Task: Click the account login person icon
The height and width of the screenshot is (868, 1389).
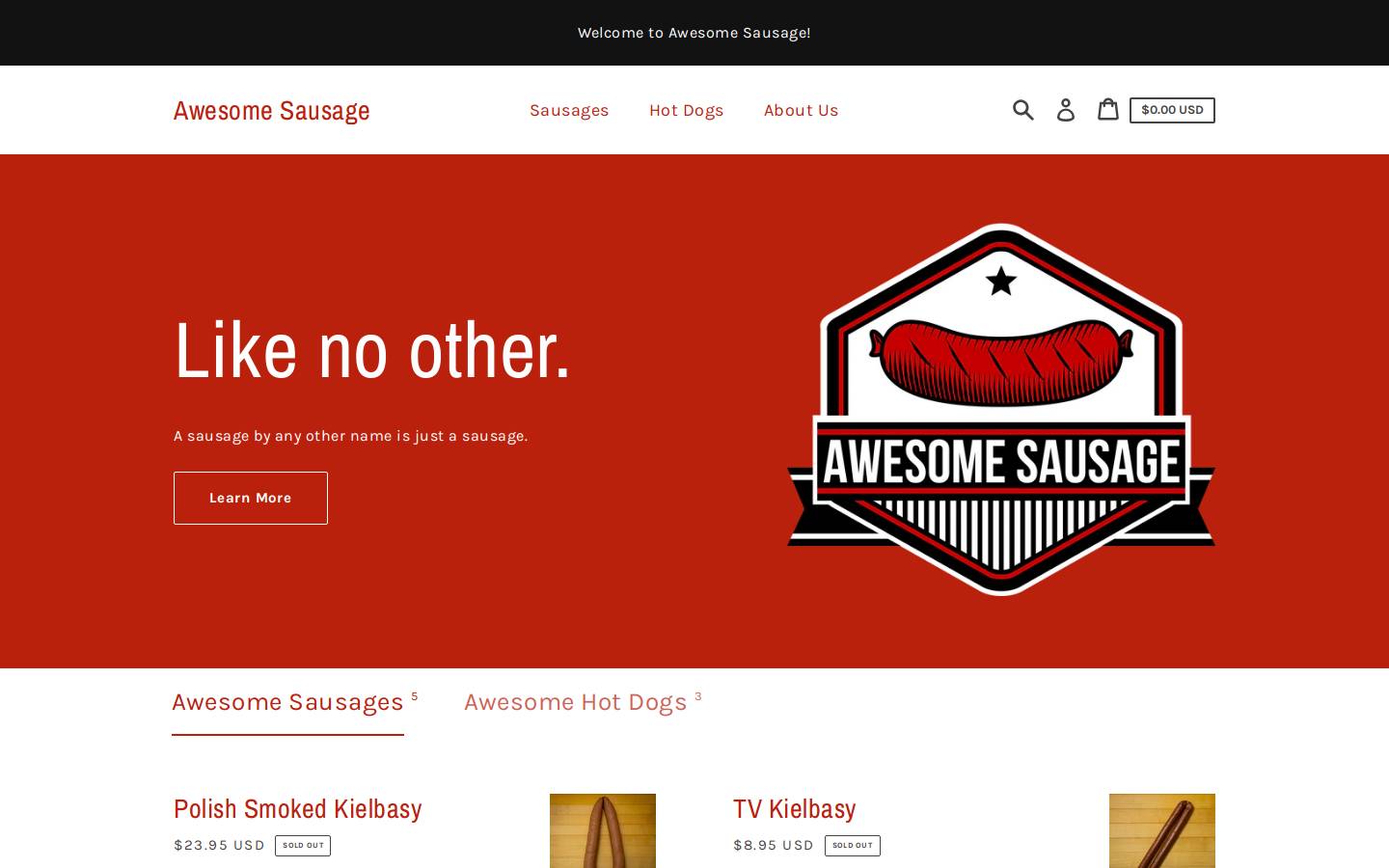Action: click(x=1066, y=110)
